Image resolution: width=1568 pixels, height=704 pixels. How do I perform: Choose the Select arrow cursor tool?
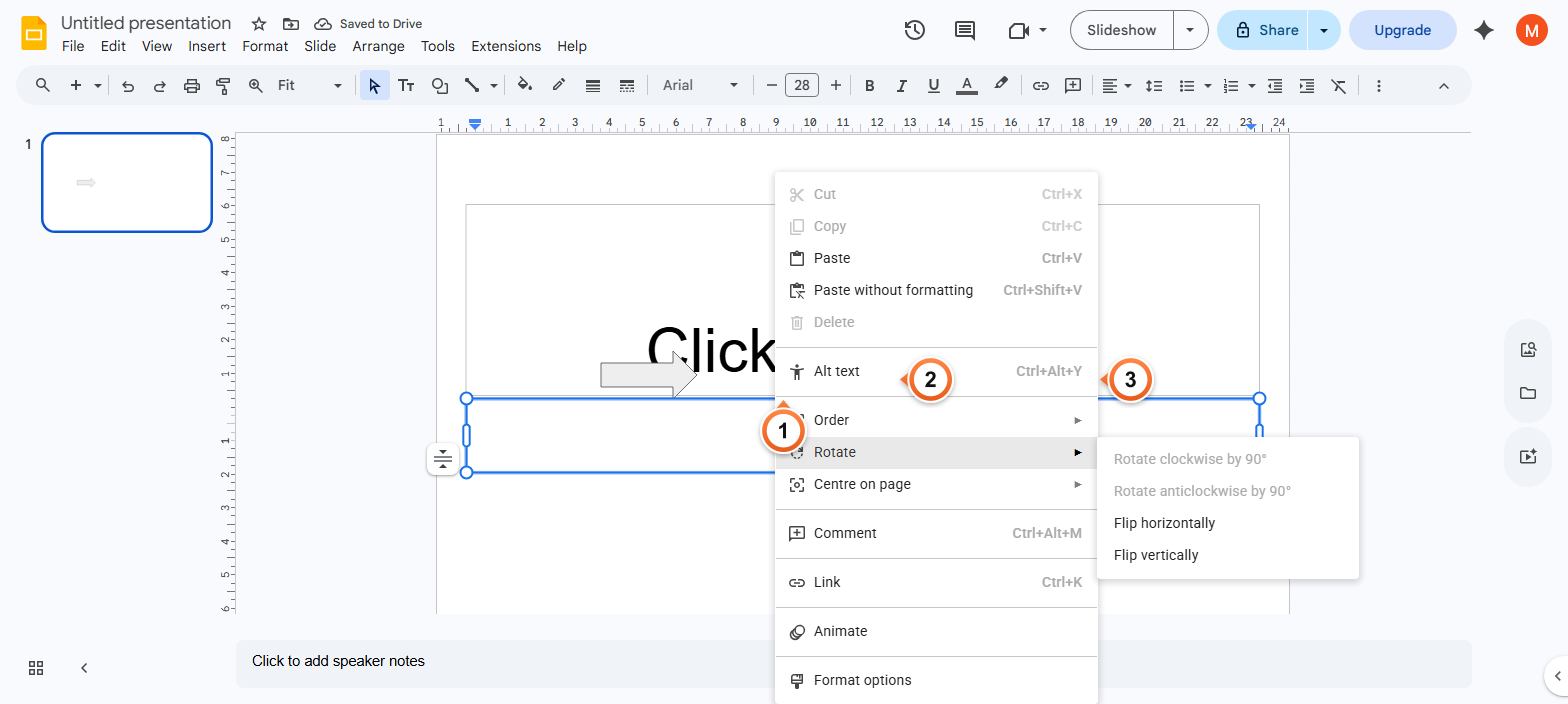375,86
